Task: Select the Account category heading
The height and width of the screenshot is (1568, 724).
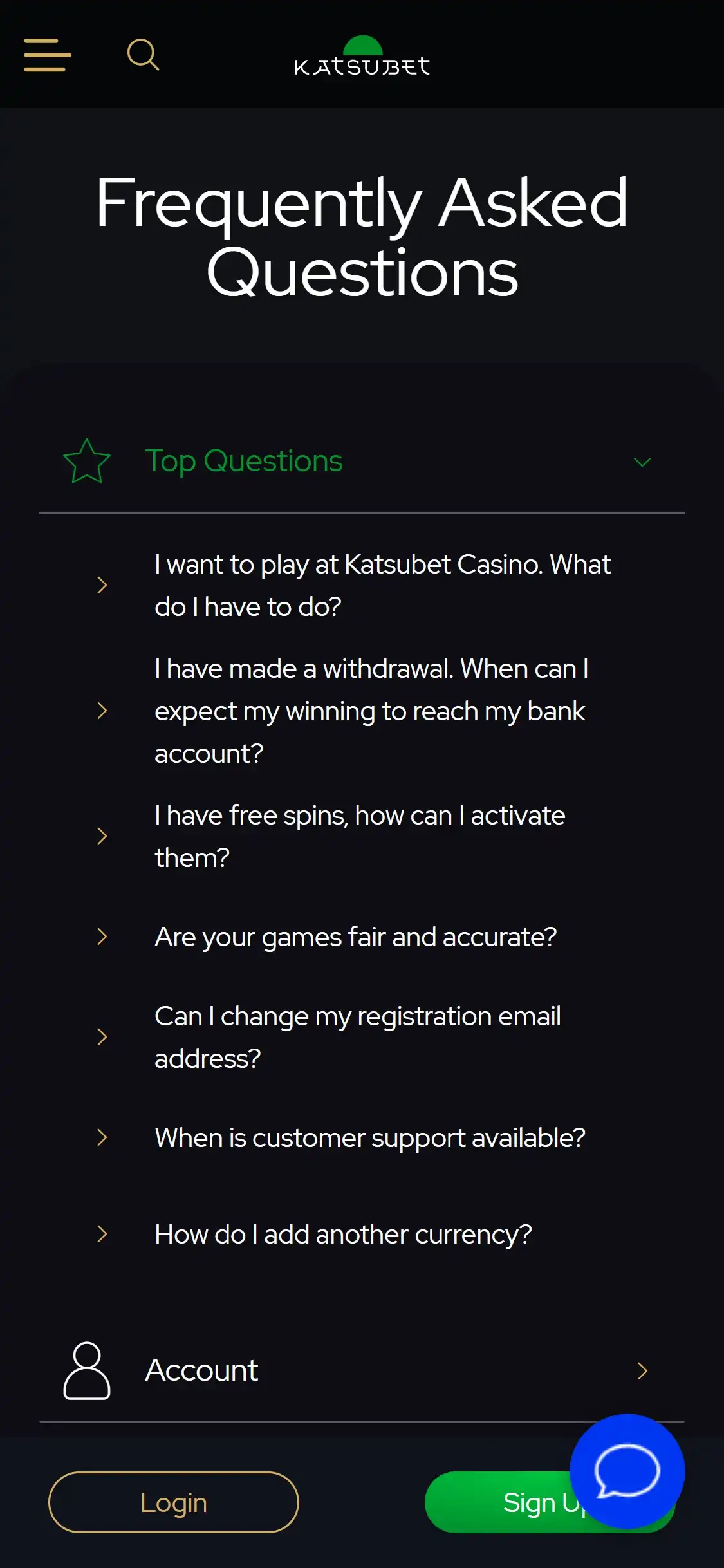Action: click(x=201, y=1370)
